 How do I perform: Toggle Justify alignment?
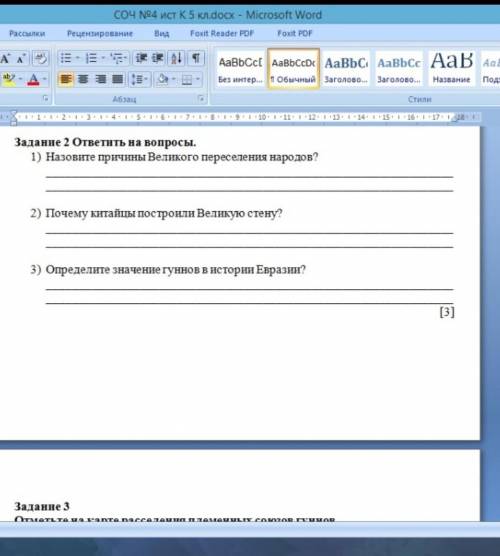tap(117, 79)
